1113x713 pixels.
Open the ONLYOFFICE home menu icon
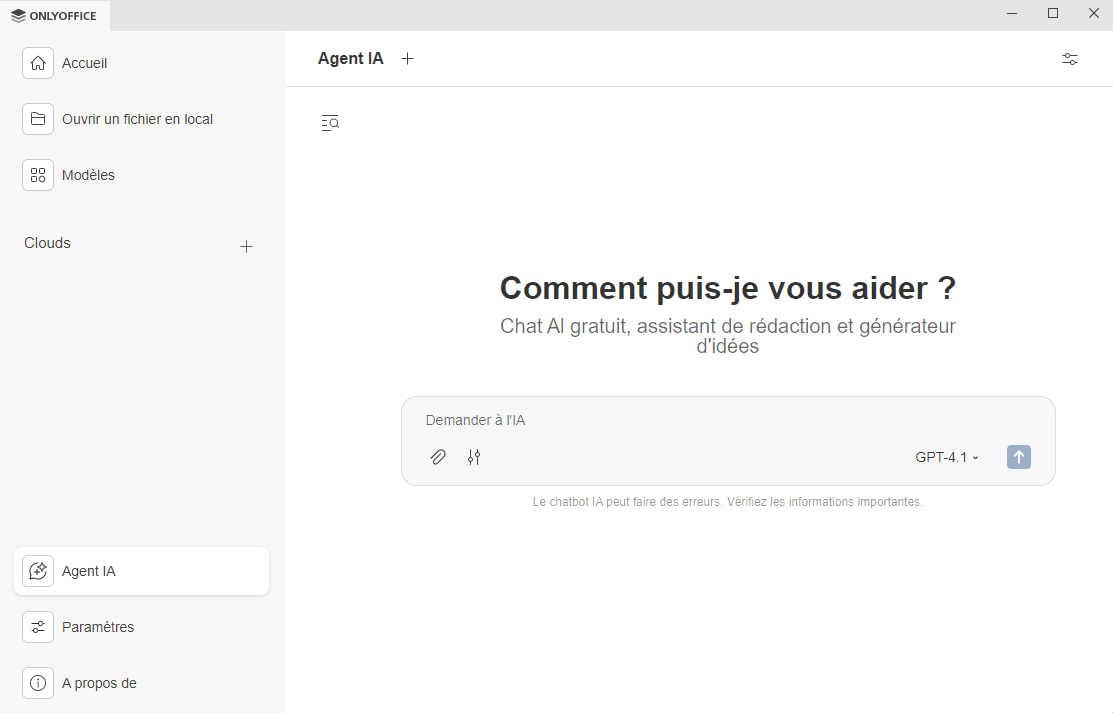click(13, 15)
